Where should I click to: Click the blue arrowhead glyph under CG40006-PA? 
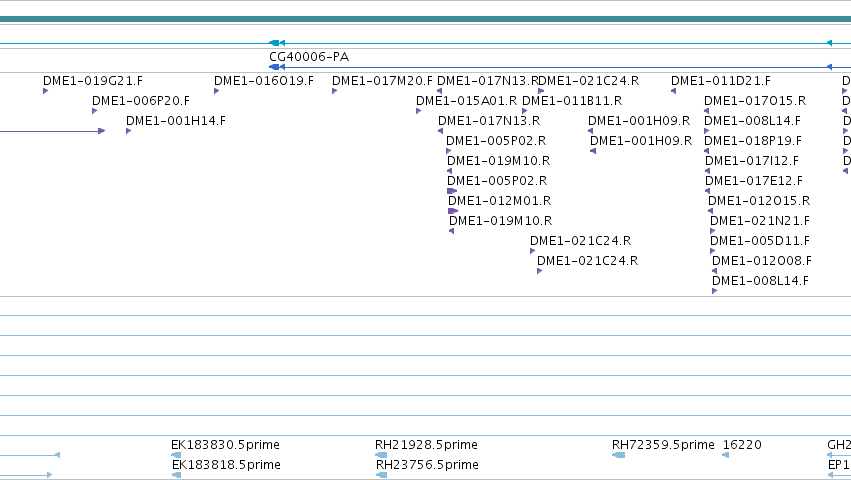pyautogui.click(x=275, y=67)
